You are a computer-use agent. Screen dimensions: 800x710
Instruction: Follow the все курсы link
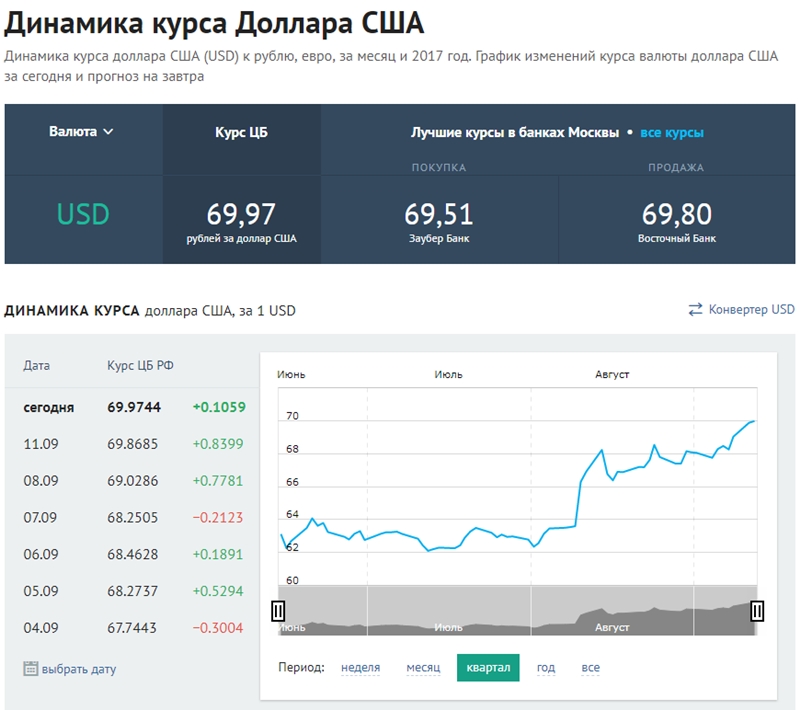point(672,132)
